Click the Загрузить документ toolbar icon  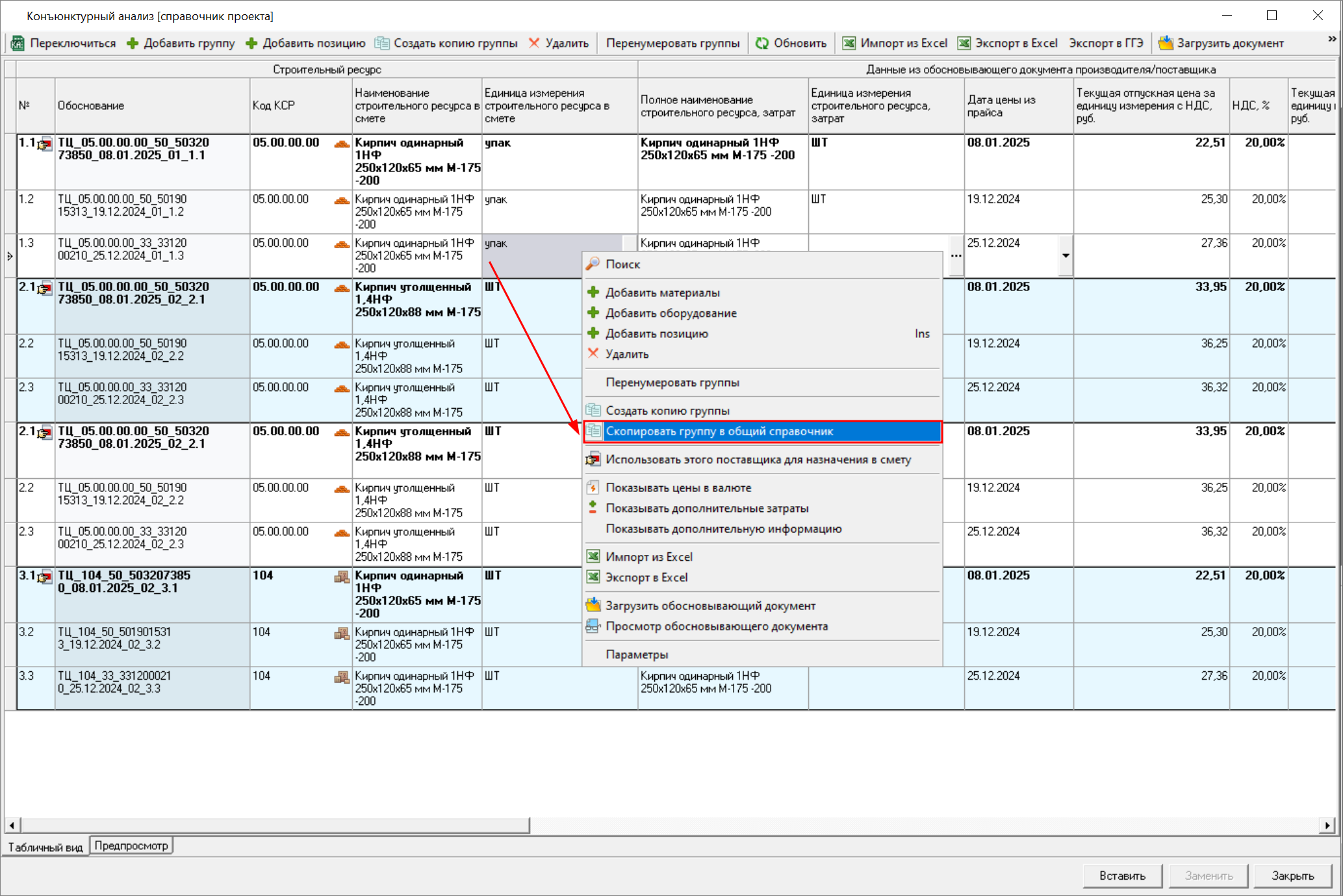coord(1166,44)
